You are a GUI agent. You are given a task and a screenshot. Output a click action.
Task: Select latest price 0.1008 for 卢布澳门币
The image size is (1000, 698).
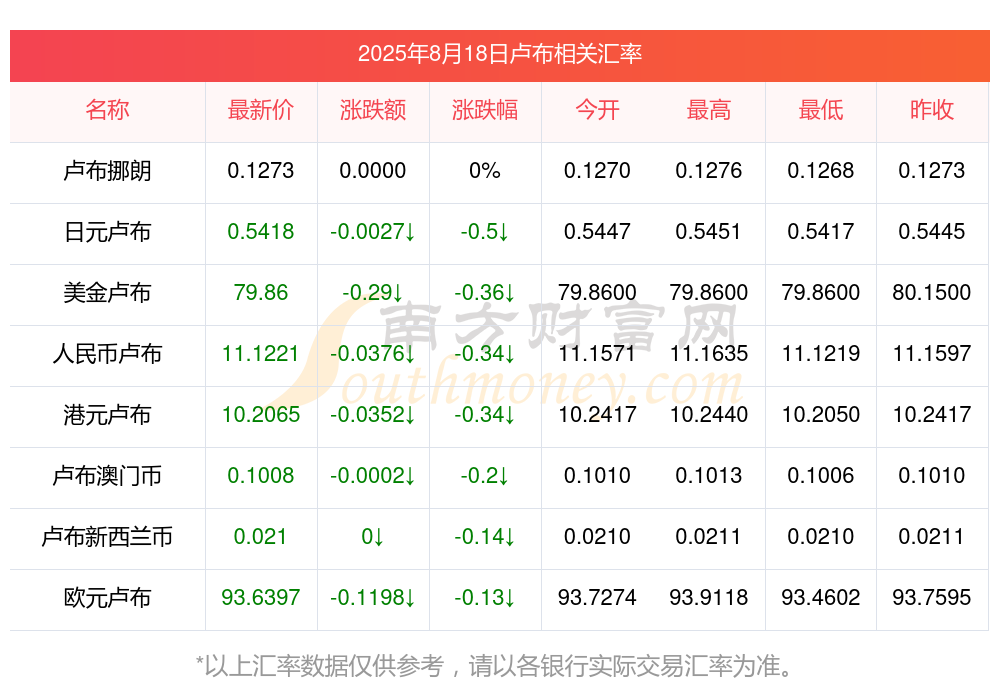point(261,475)
